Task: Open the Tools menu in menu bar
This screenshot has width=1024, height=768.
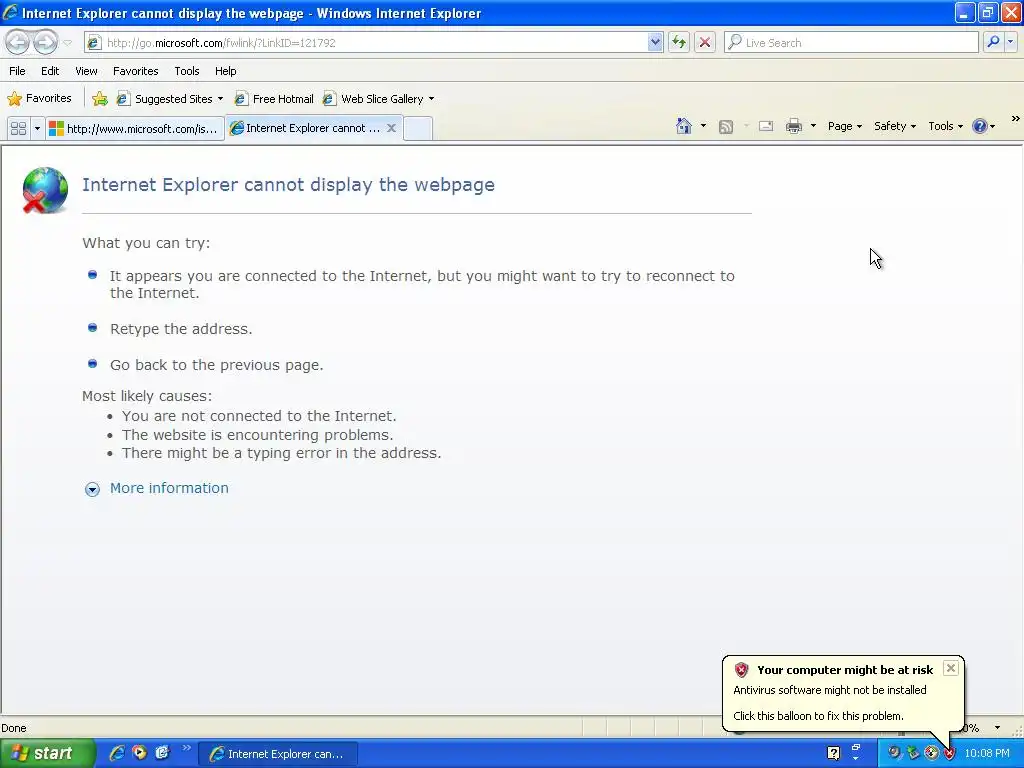Action: (187, 71)
